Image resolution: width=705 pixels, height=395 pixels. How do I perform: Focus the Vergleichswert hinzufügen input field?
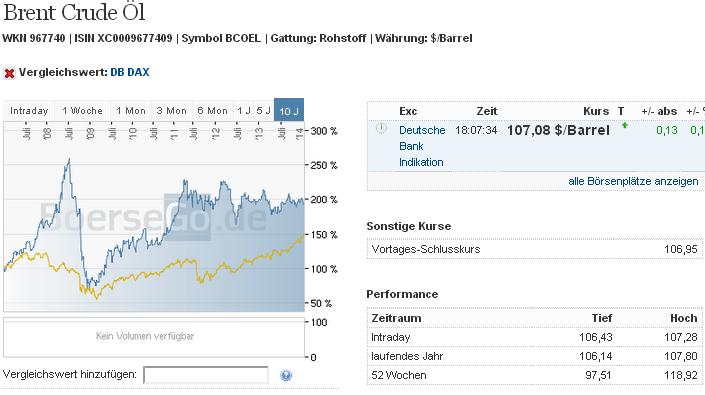206,375
